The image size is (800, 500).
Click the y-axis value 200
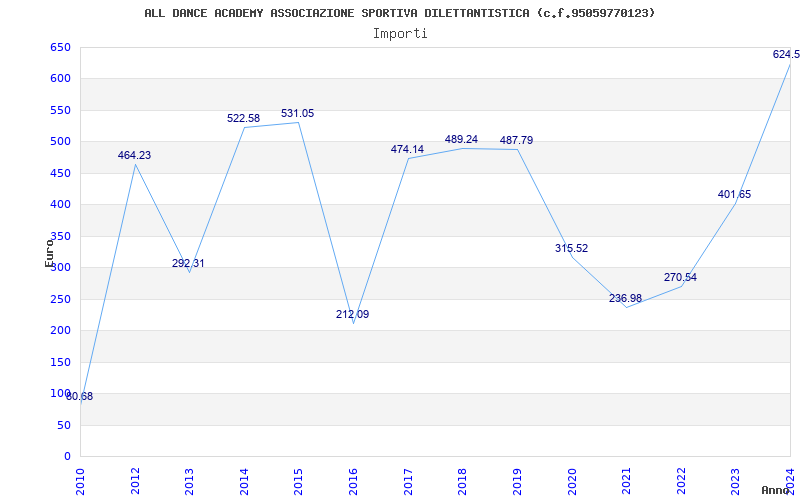(60, 331)
